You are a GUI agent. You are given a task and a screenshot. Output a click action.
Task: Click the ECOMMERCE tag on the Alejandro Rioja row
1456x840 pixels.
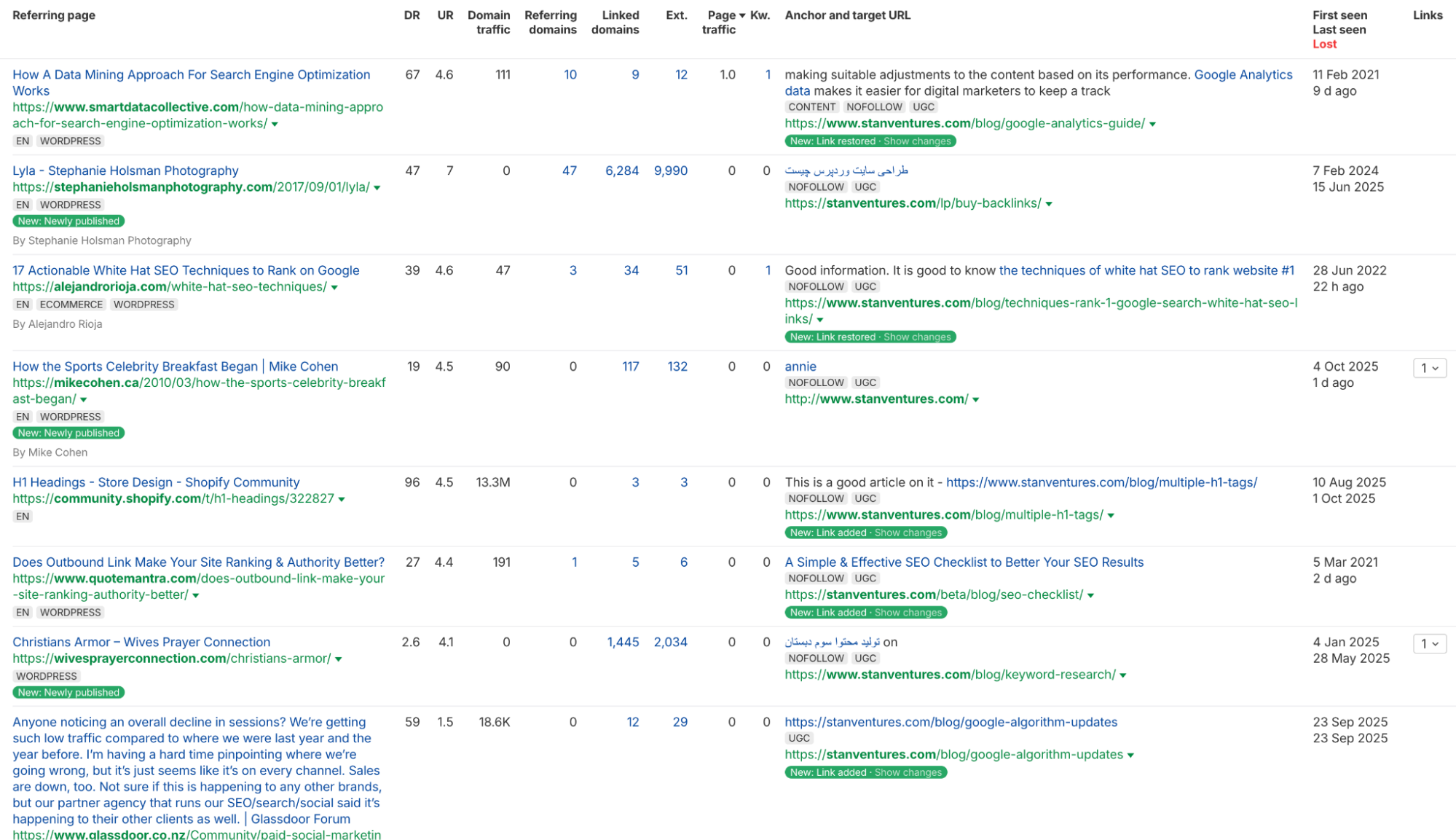click(x=71, y=304)
